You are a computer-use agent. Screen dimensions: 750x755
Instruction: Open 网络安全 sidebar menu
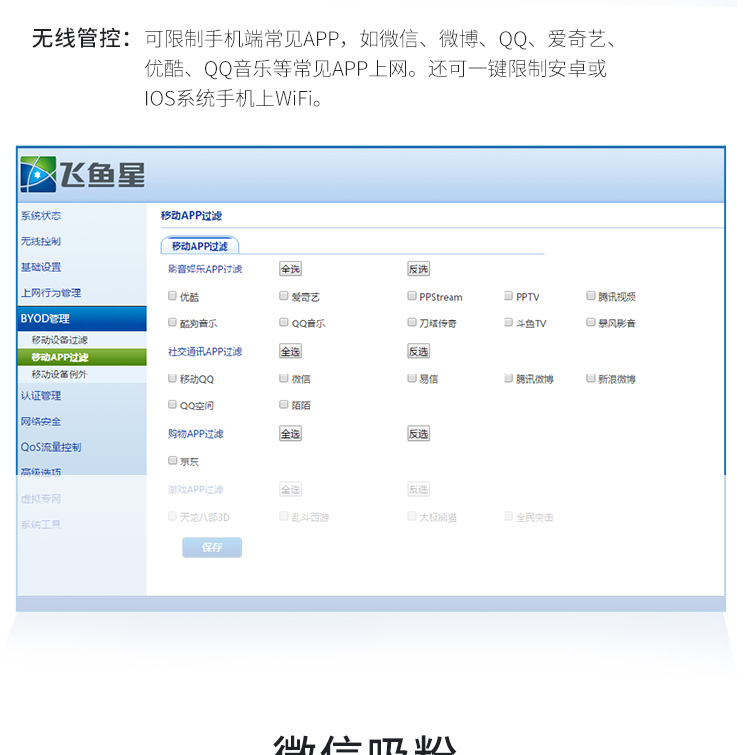tap(40, 422)
